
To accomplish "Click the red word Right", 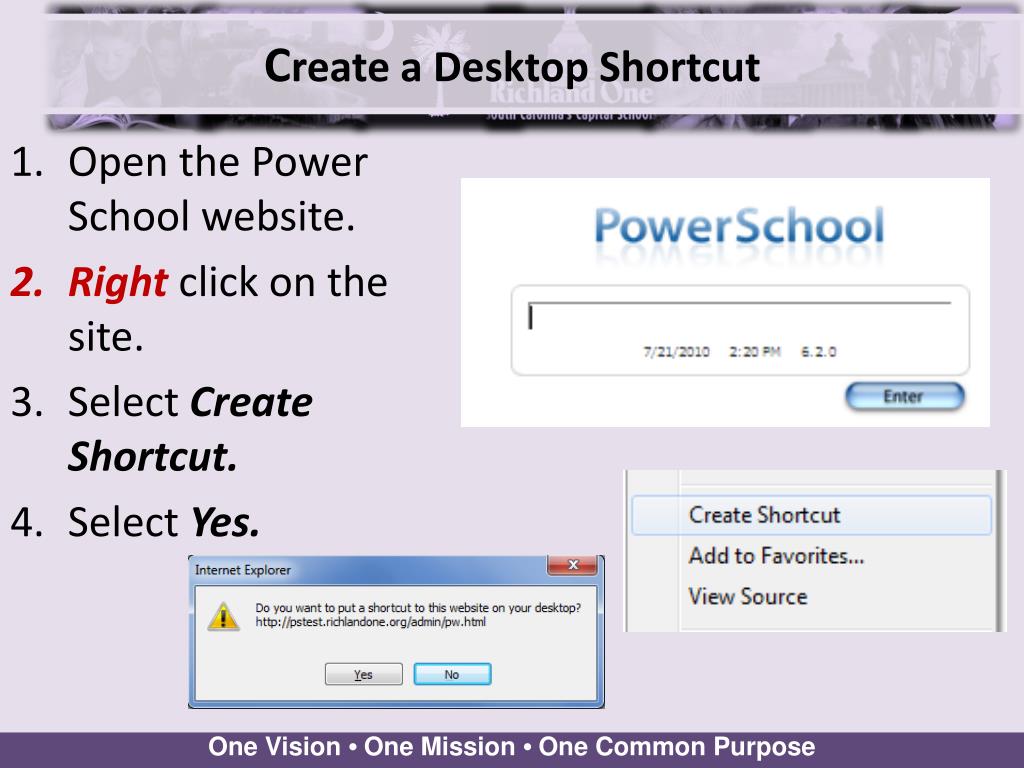I will point(118,282).
